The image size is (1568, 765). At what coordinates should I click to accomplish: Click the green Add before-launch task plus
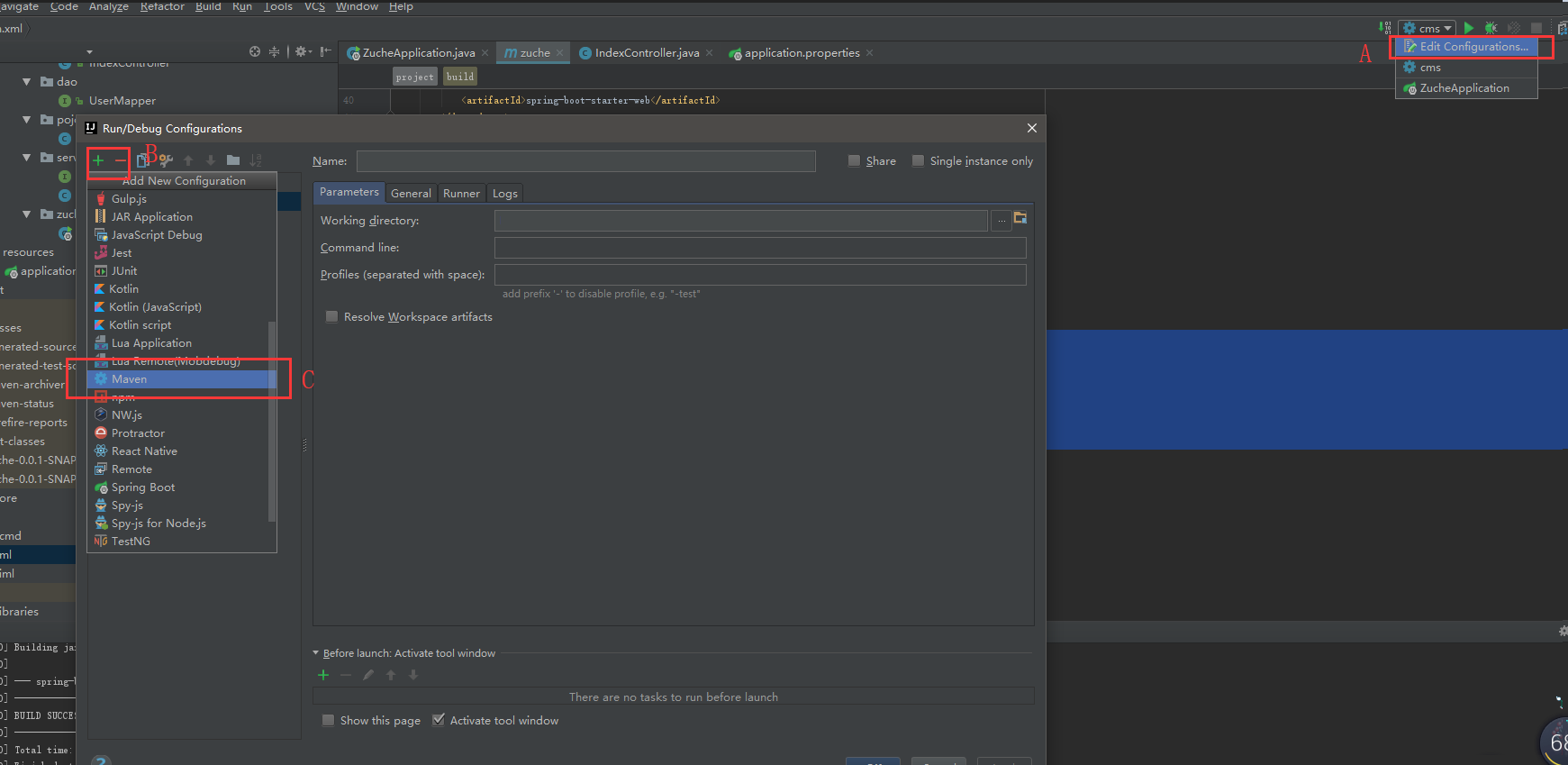(323, 675)
